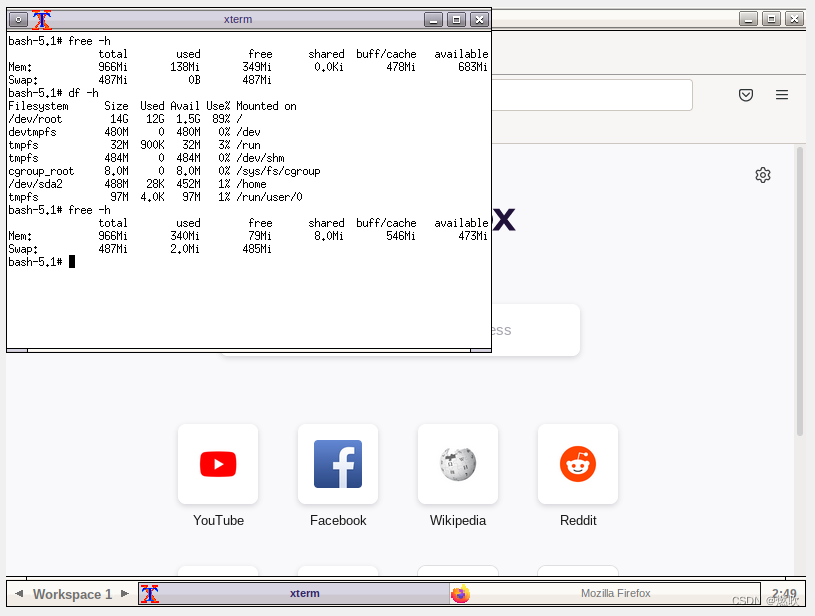Click the '473Mi' available memory value
The height and width of the screenshot is (616, 815).
(x=472, y=236)
